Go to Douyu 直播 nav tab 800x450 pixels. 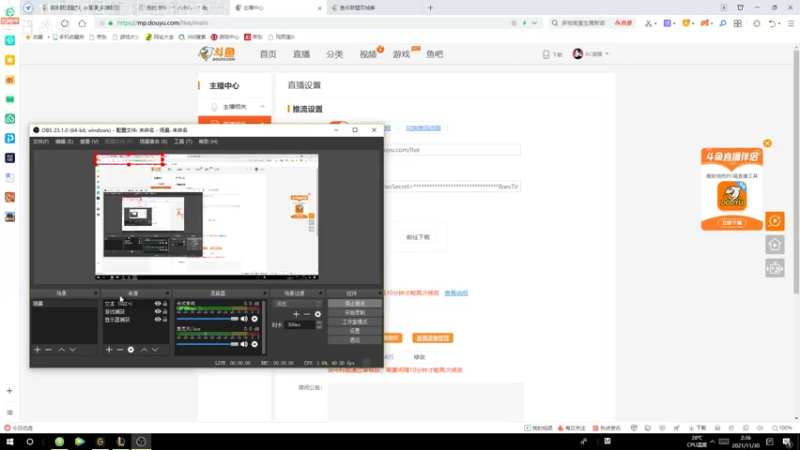click(x=302, y=54)
